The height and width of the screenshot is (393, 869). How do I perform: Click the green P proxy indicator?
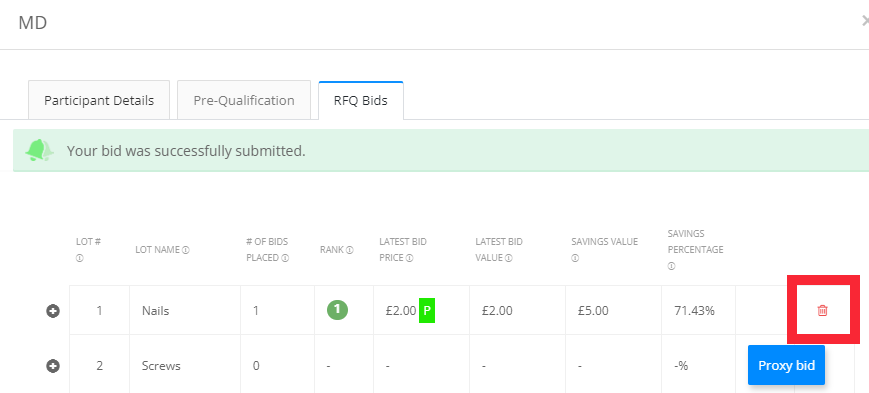coord(427,310)
